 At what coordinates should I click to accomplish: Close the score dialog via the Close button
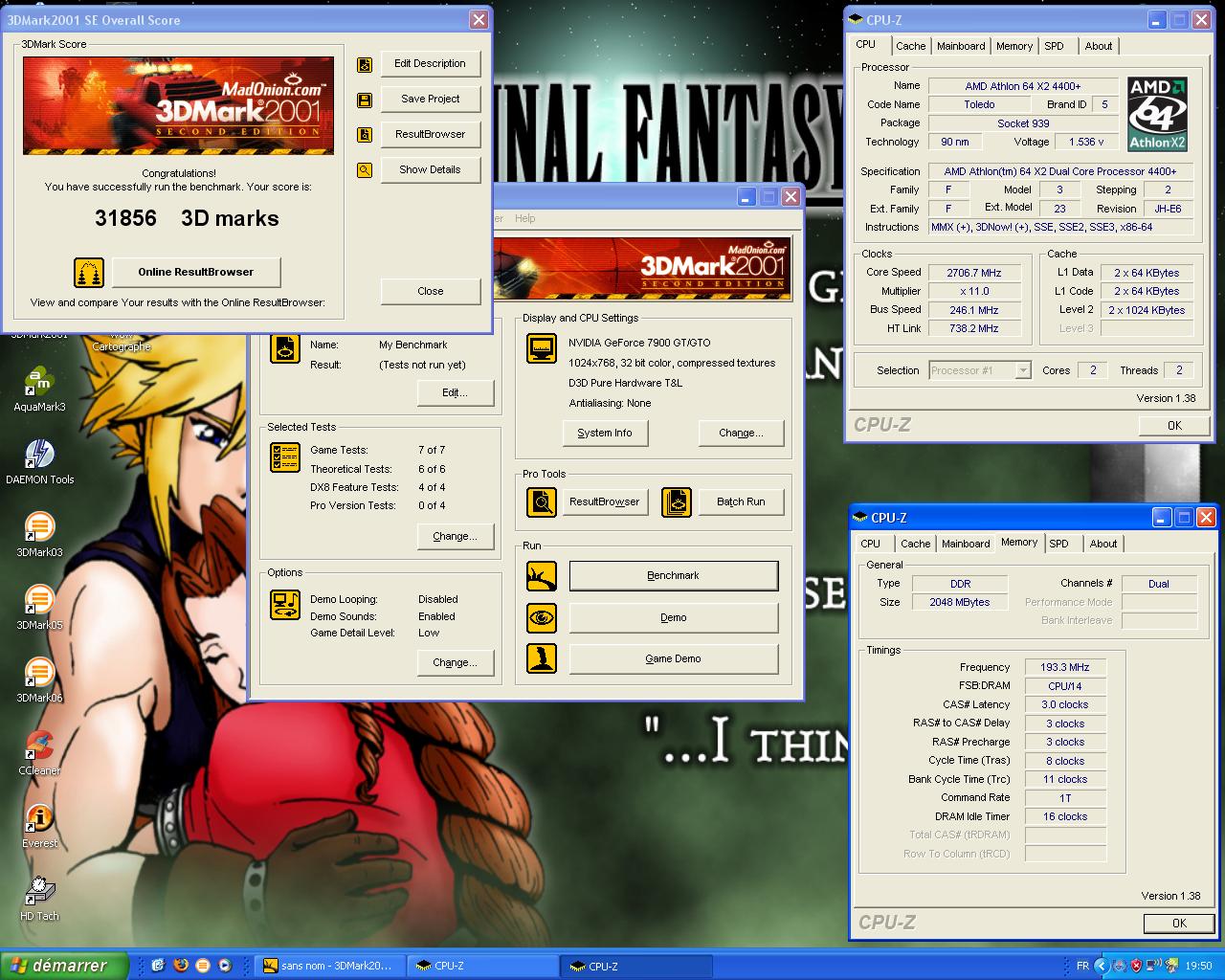[x=431, y=292]
